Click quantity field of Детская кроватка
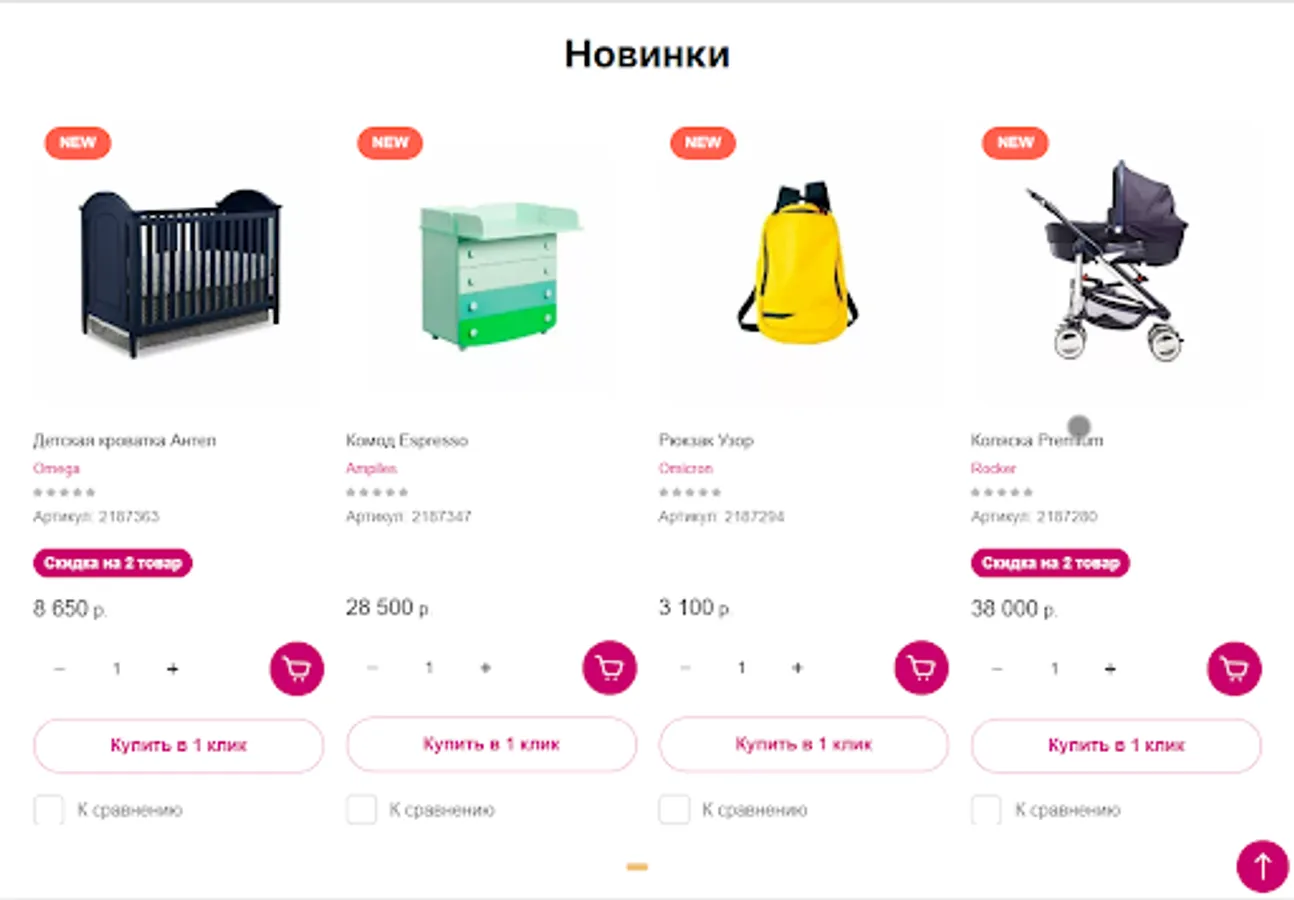 coord(116,669)
